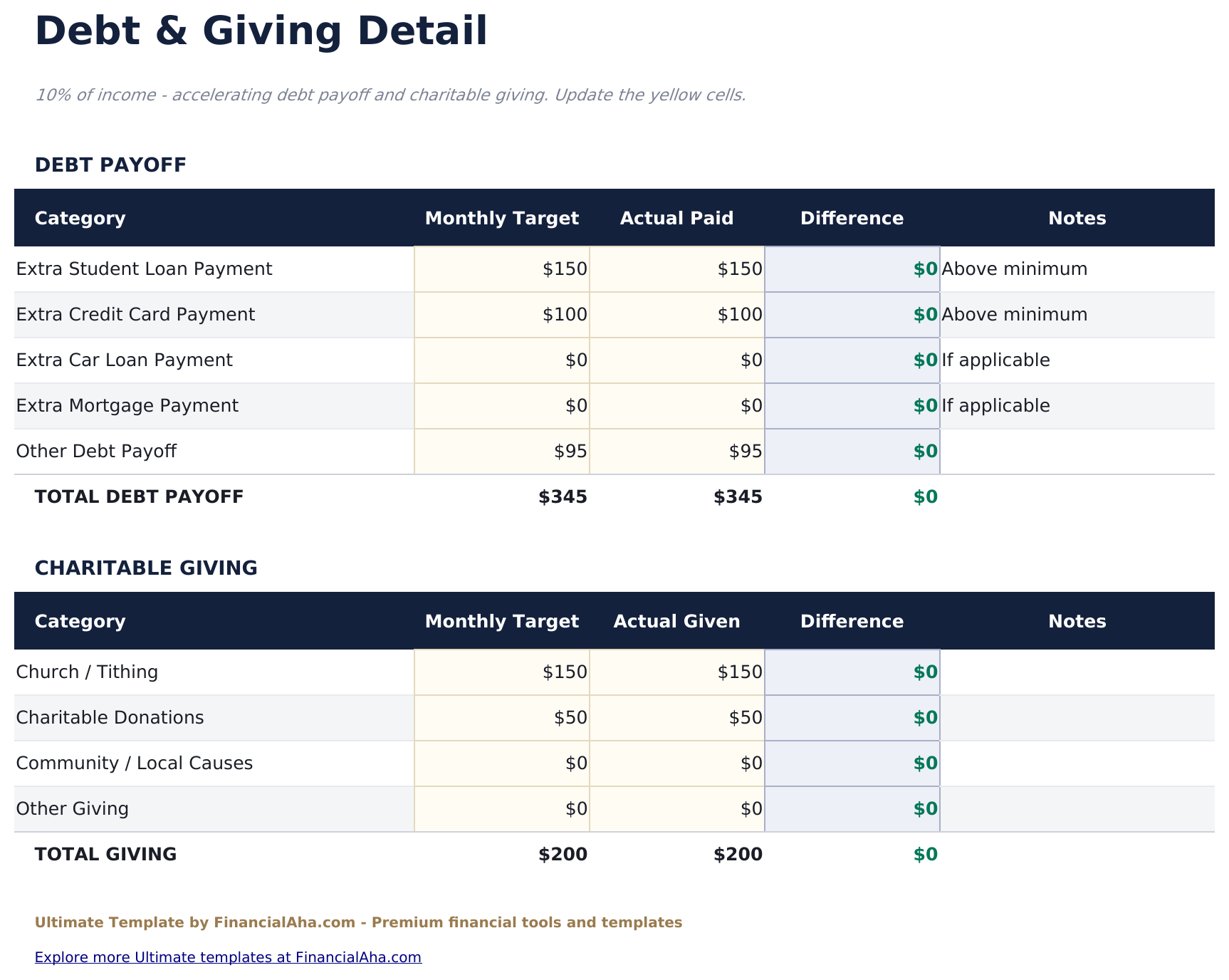The height and width of the screenshot is (980, 1229).
Task: Select the Difference column header in giving table
Action: [x=852, y=621]
